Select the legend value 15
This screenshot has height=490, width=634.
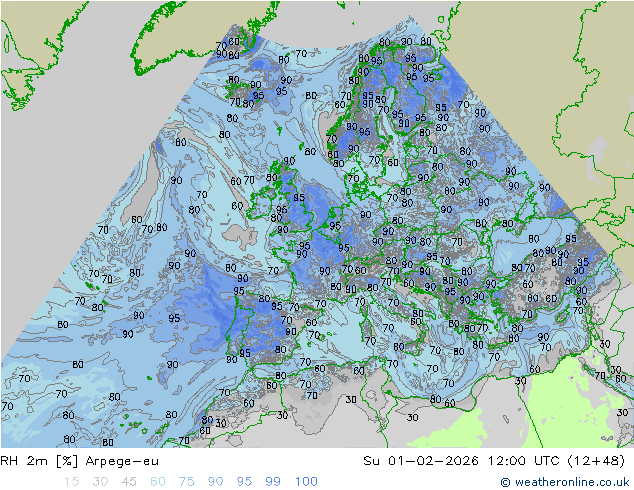71,482
